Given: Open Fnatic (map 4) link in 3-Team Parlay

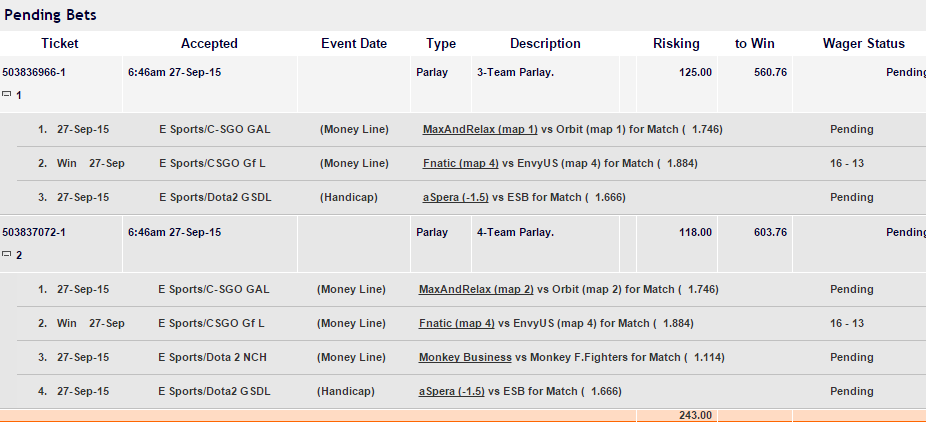Looking at the screenshot, I should click(x=460, y=164).
